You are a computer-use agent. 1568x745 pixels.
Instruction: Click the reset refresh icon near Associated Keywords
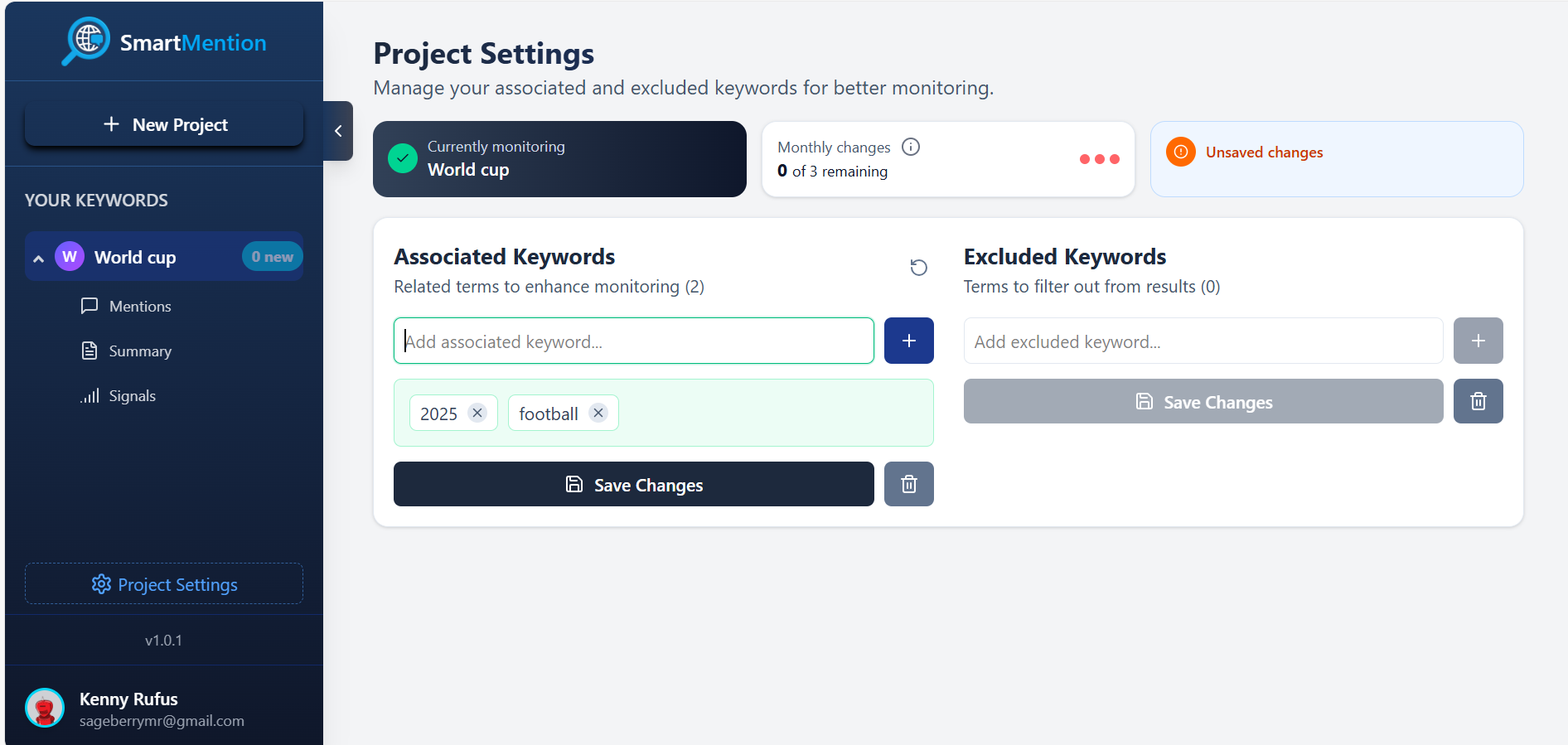pos(918,268)
